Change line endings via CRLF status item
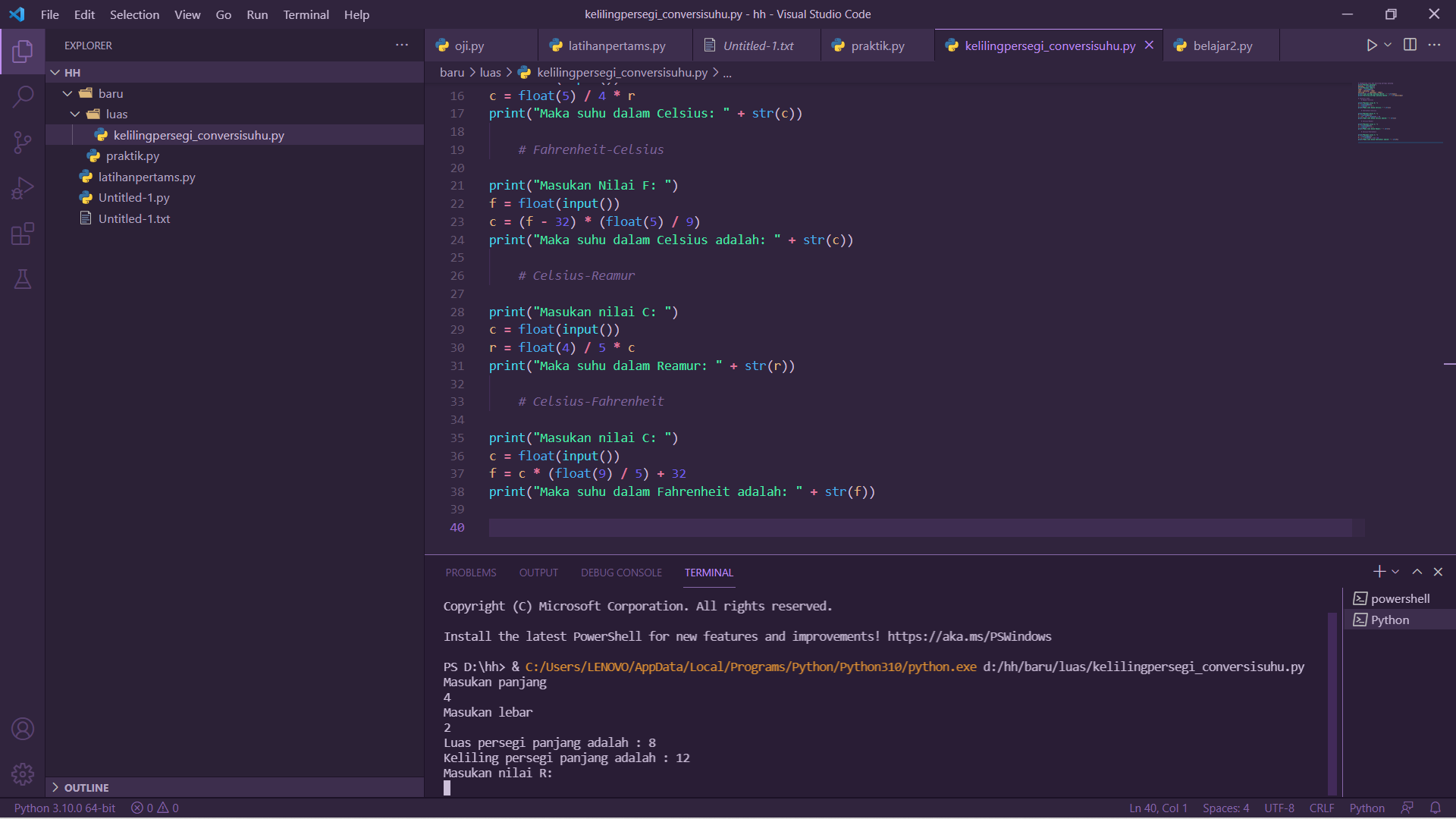This screenshot has width=1456, height=819. pos(1321,808)
